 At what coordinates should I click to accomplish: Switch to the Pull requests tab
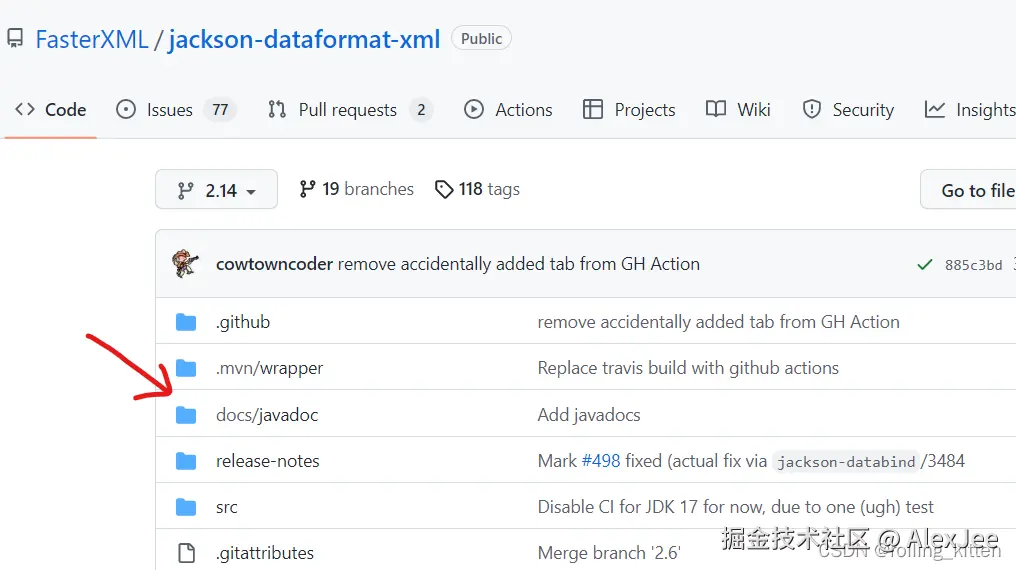[349, 110]
